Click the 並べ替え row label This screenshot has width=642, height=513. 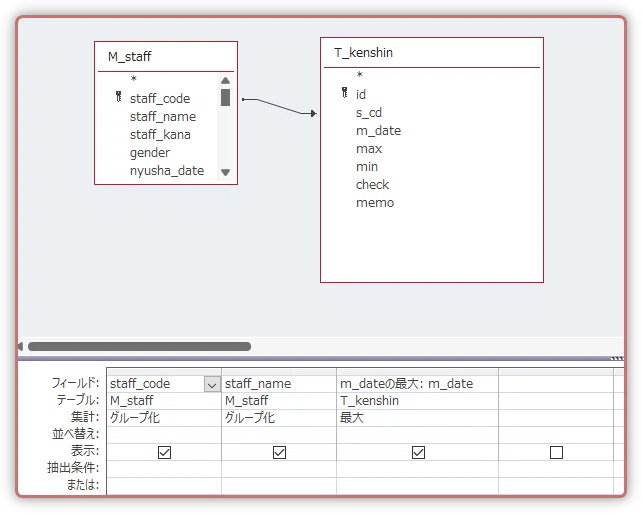[76, 434]
